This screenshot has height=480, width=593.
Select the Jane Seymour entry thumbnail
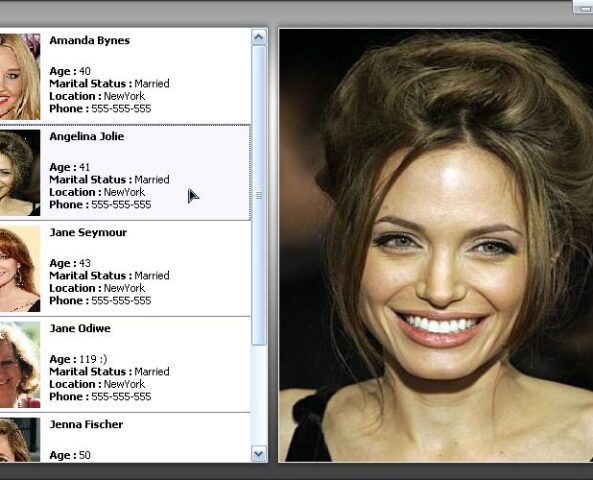click(20, 269)
